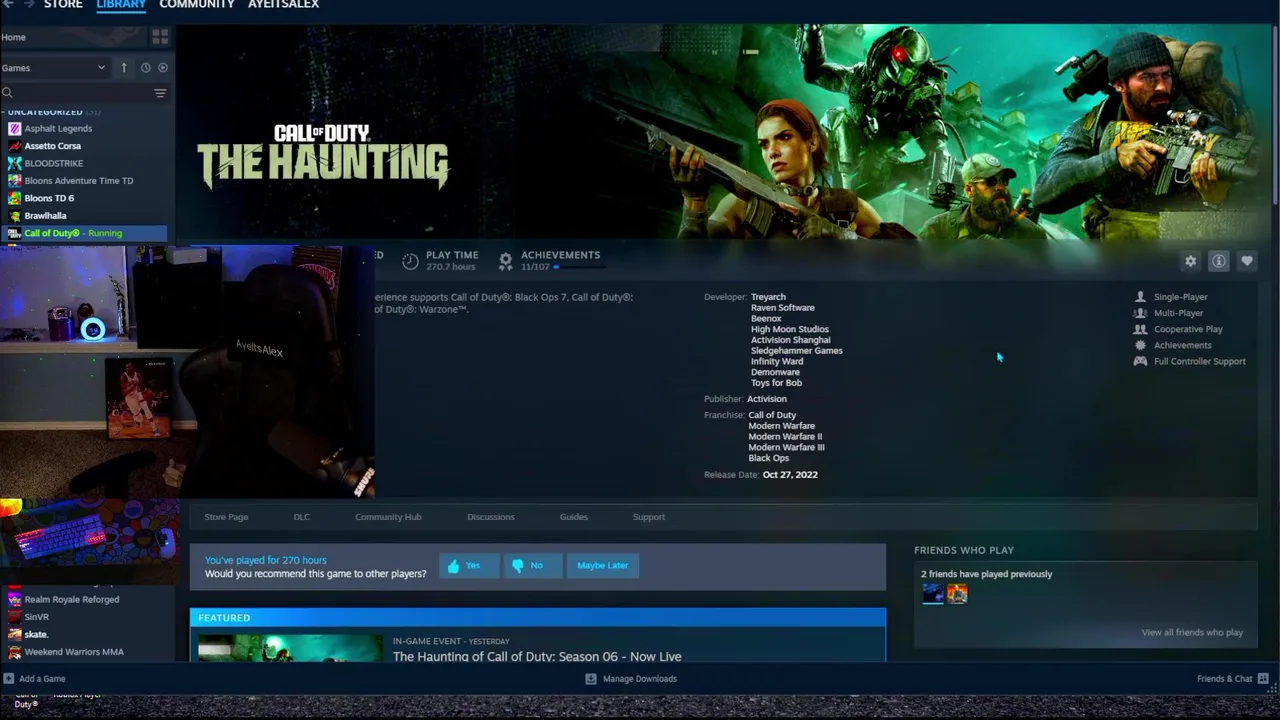The image size is (1280, 720).
Task: Click the Weekend Warriors MMA icon
Action: [x=14, y=652]
